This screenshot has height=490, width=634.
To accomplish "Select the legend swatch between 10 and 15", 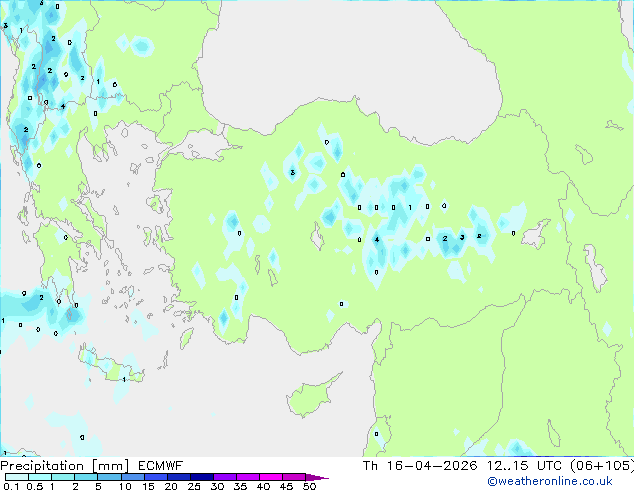I will tap(133, 477).
